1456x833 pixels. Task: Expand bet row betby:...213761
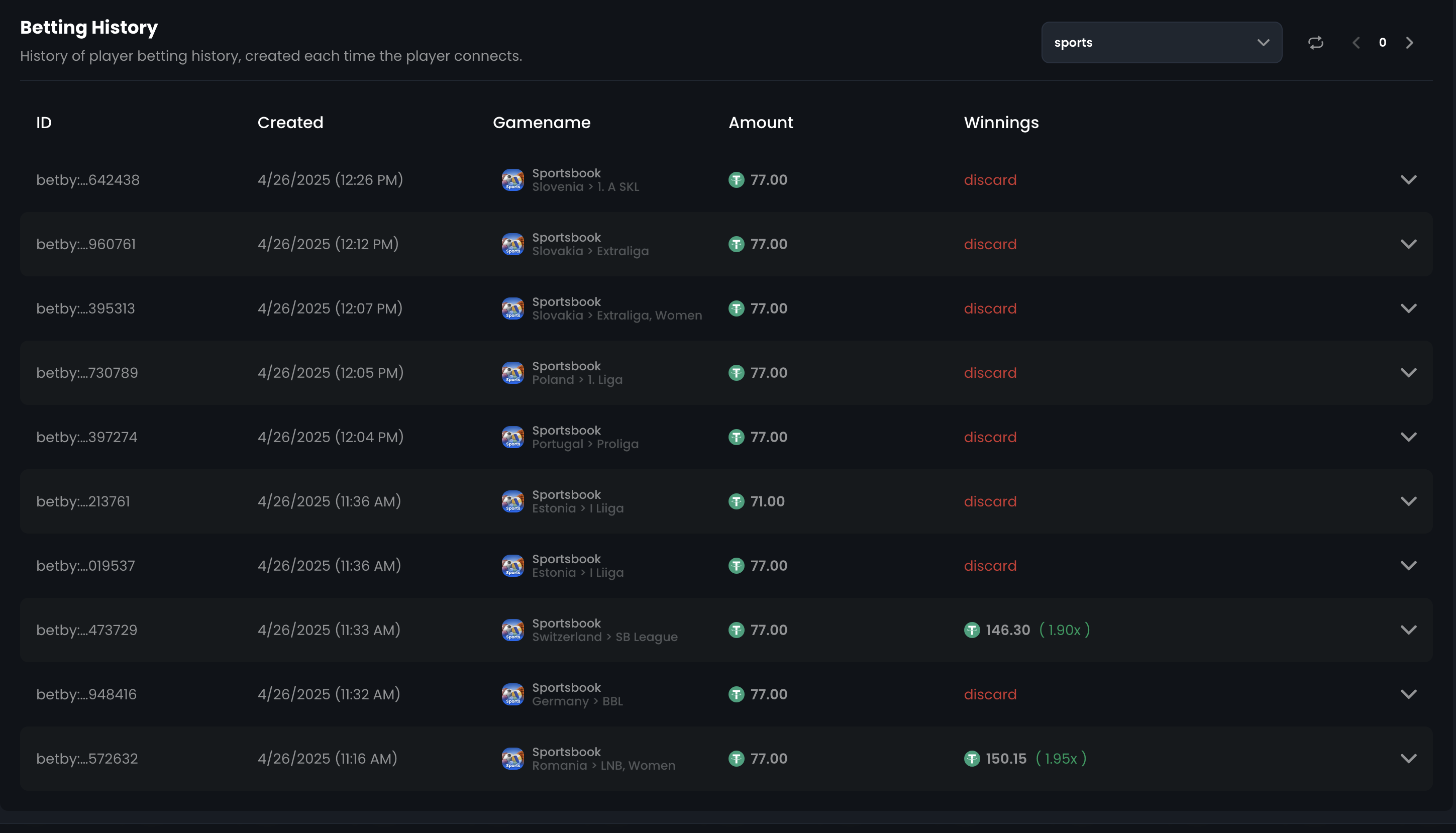click(x=1408, y=501)
